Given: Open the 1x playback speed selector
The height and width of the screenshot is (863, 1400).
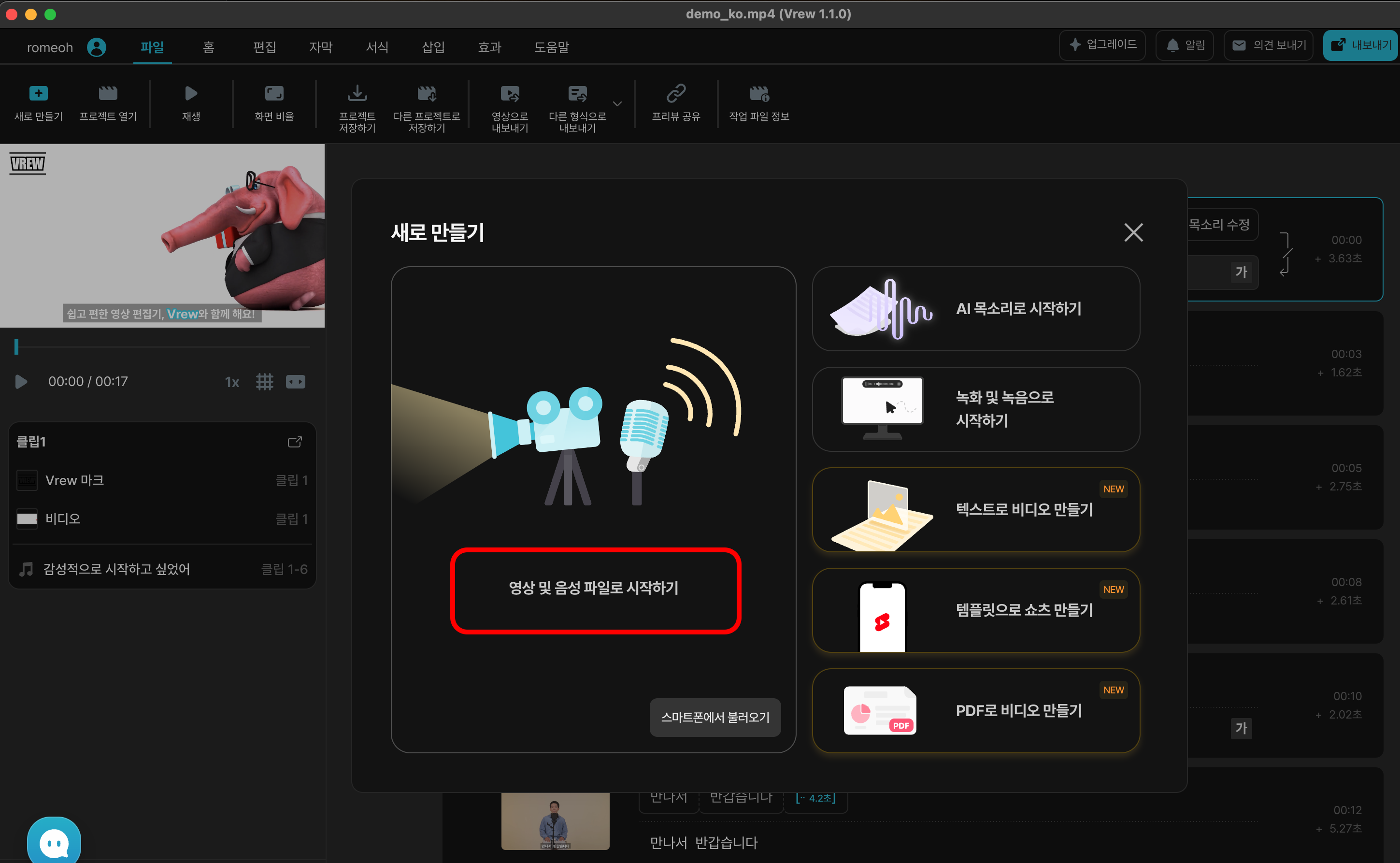Looking at the screenshot, I should [231, 382].
